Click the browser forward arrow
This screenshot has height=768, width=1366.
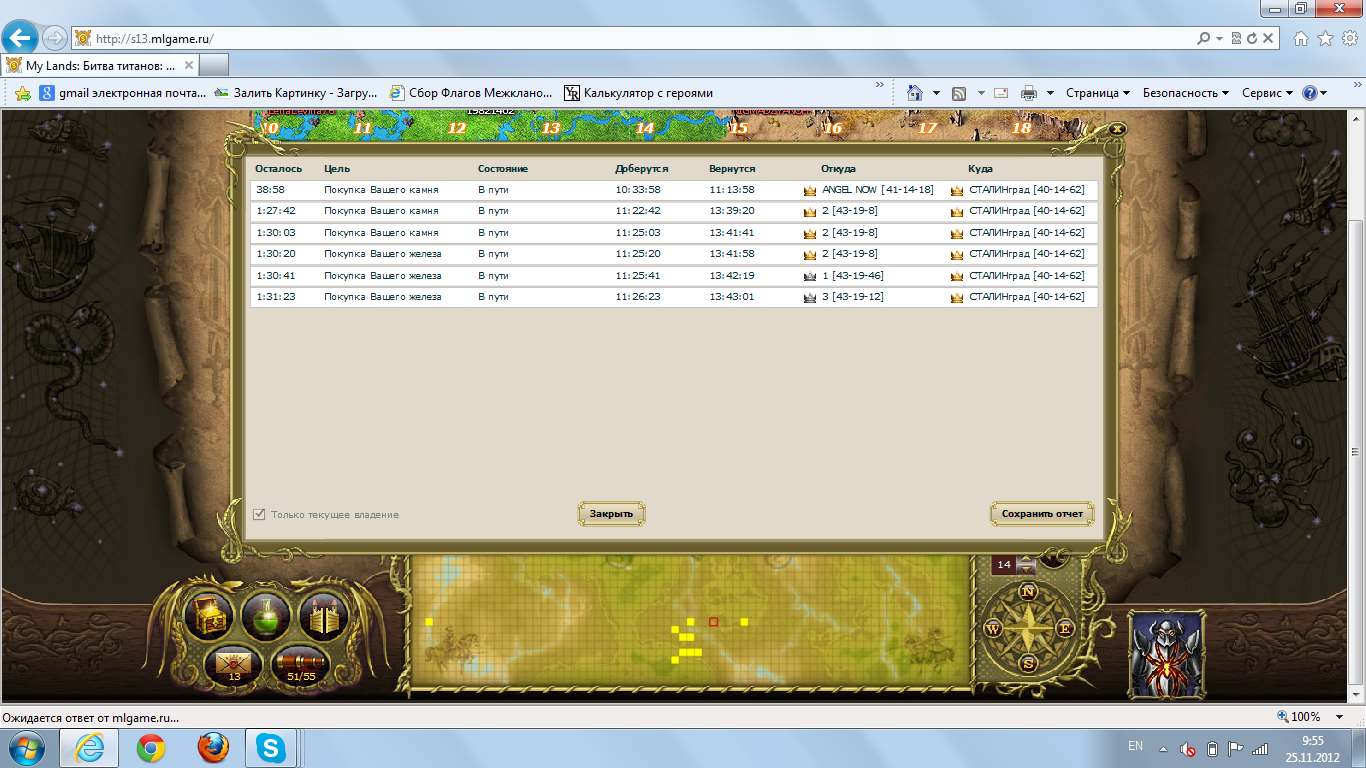click(x=55, y=38)
